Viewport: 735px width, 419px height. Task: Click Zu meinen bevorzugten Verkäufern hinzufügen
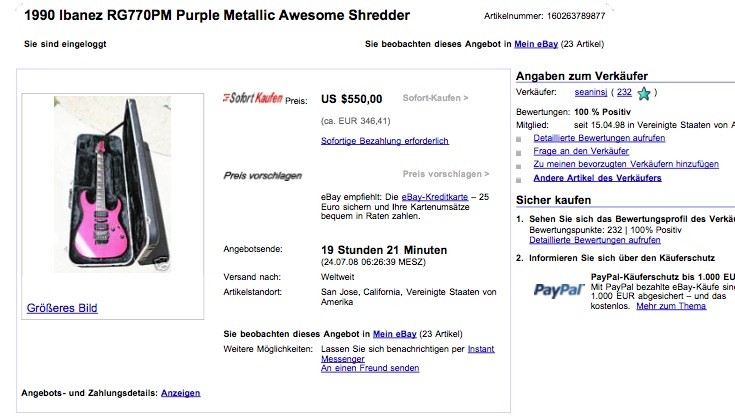click(x=626, y=165)
